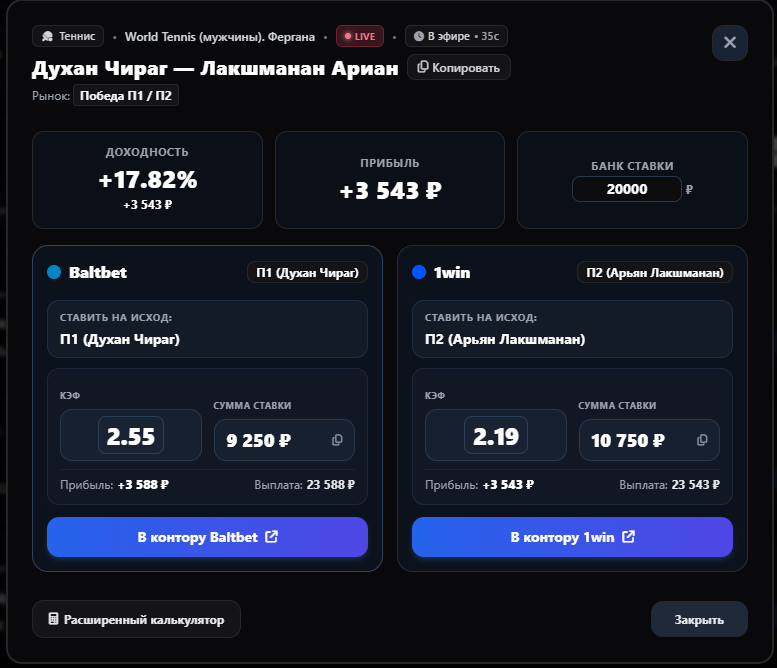Click the Baltbet profit +3 588 ₽
Viewport: 777px width, 668px height.
143,485
